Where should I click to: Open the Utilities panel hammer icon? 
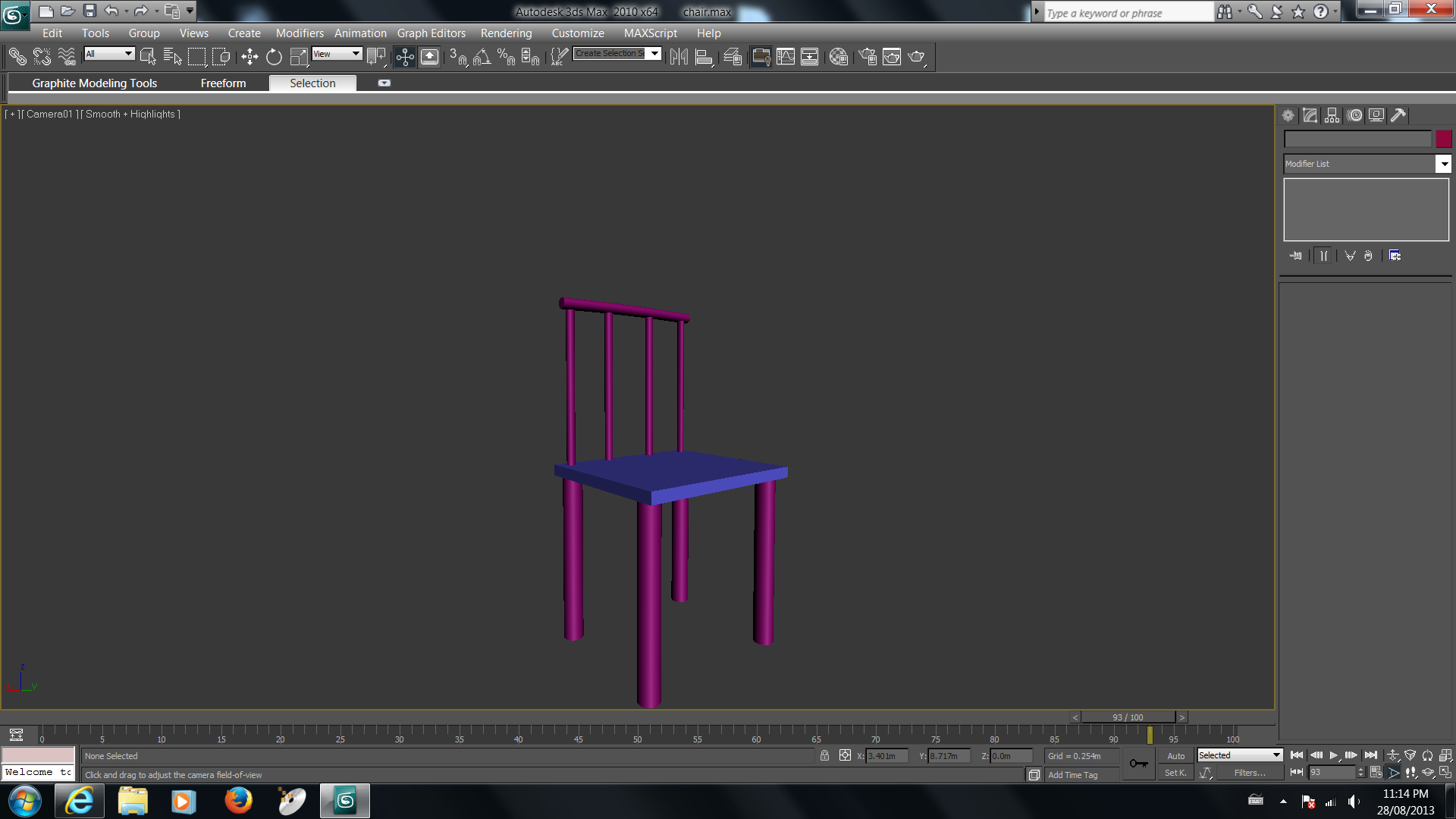point(1398,115)
